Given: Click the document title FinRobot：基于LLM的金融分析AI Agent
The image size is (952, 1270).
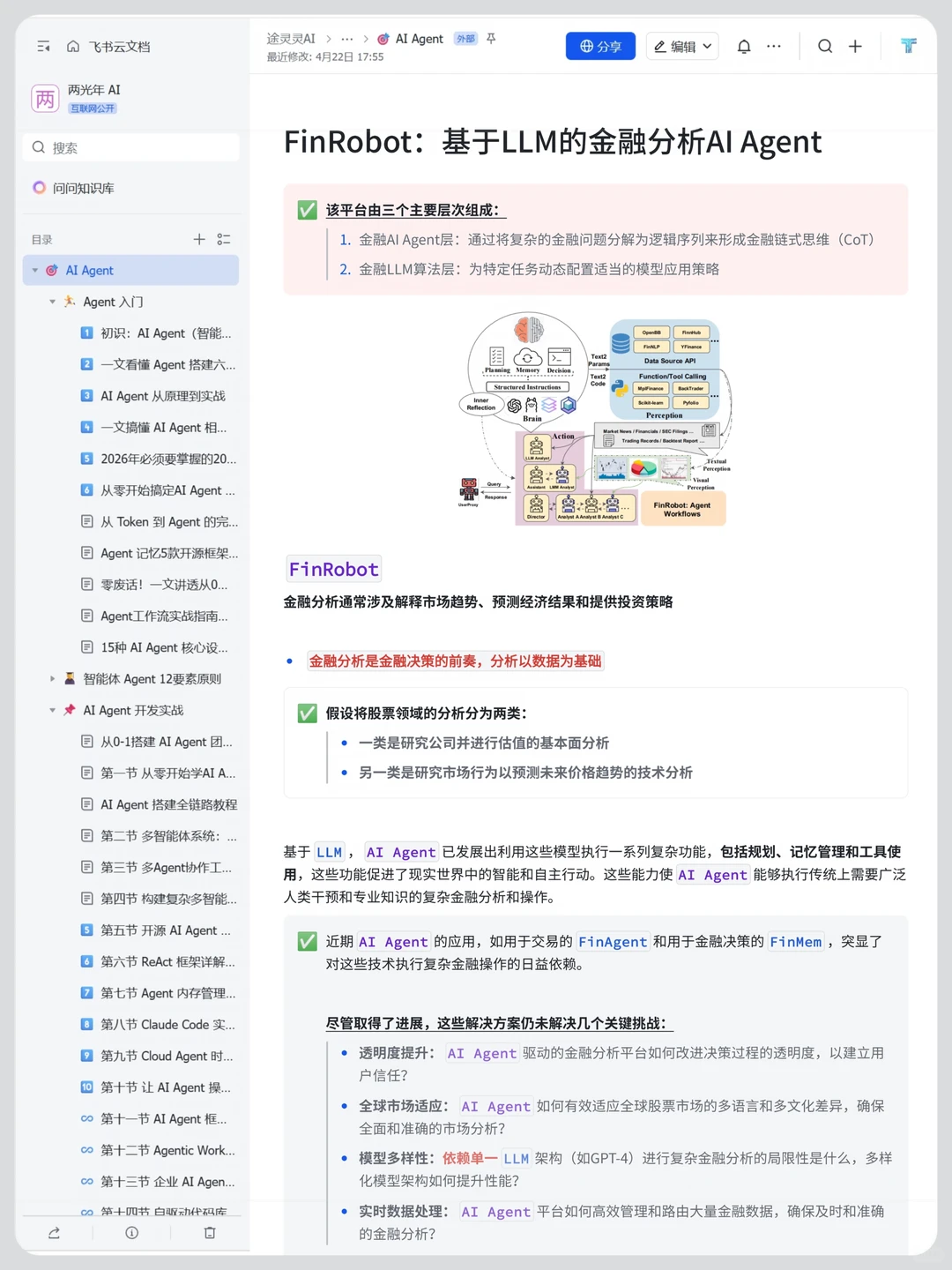Looking at the screenshot, I should [553, 142].
